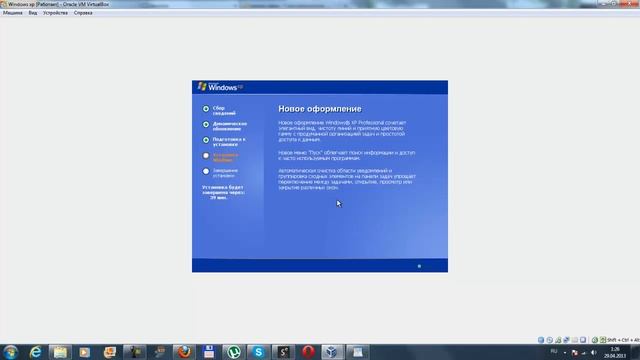Viewport: 640px width, 360px height.
Task: Click the shared folders indicator icon
Action: [575, 340]
